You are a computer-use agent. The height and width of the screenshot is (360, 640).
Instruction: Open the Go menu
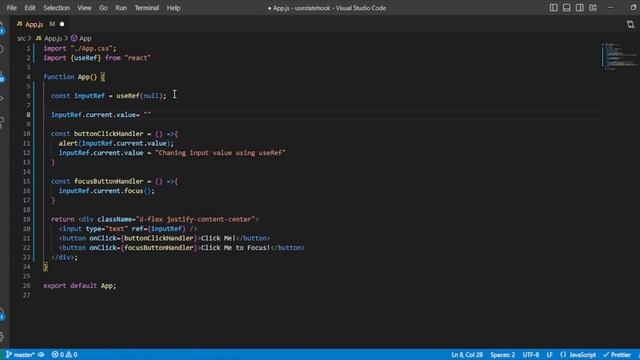point(103,8)
